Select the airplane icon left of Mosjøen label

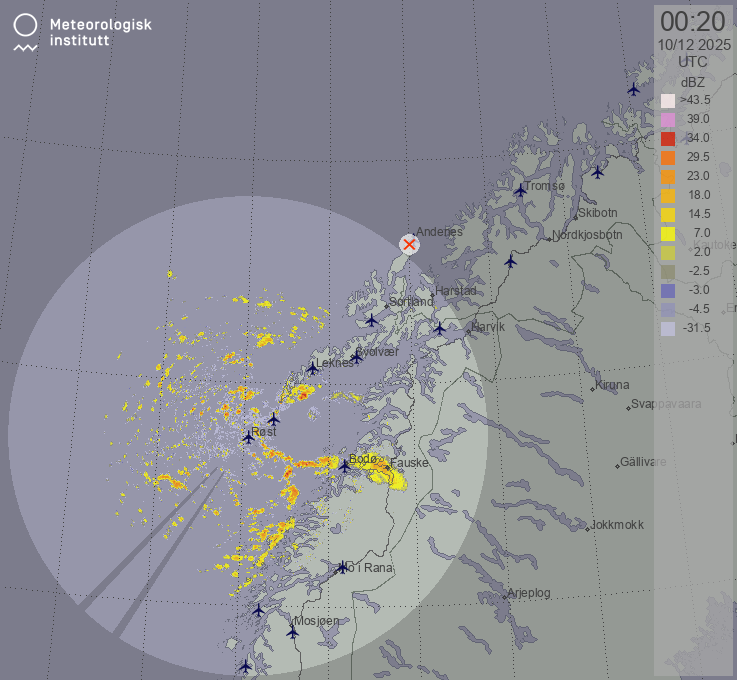point(293,632)
